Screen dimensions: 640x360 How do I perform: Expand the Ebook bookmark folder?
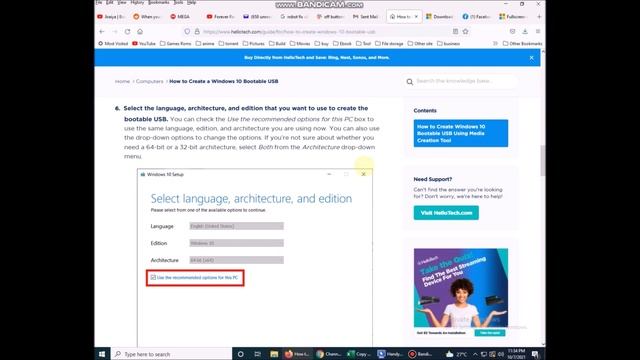point(342,43)
